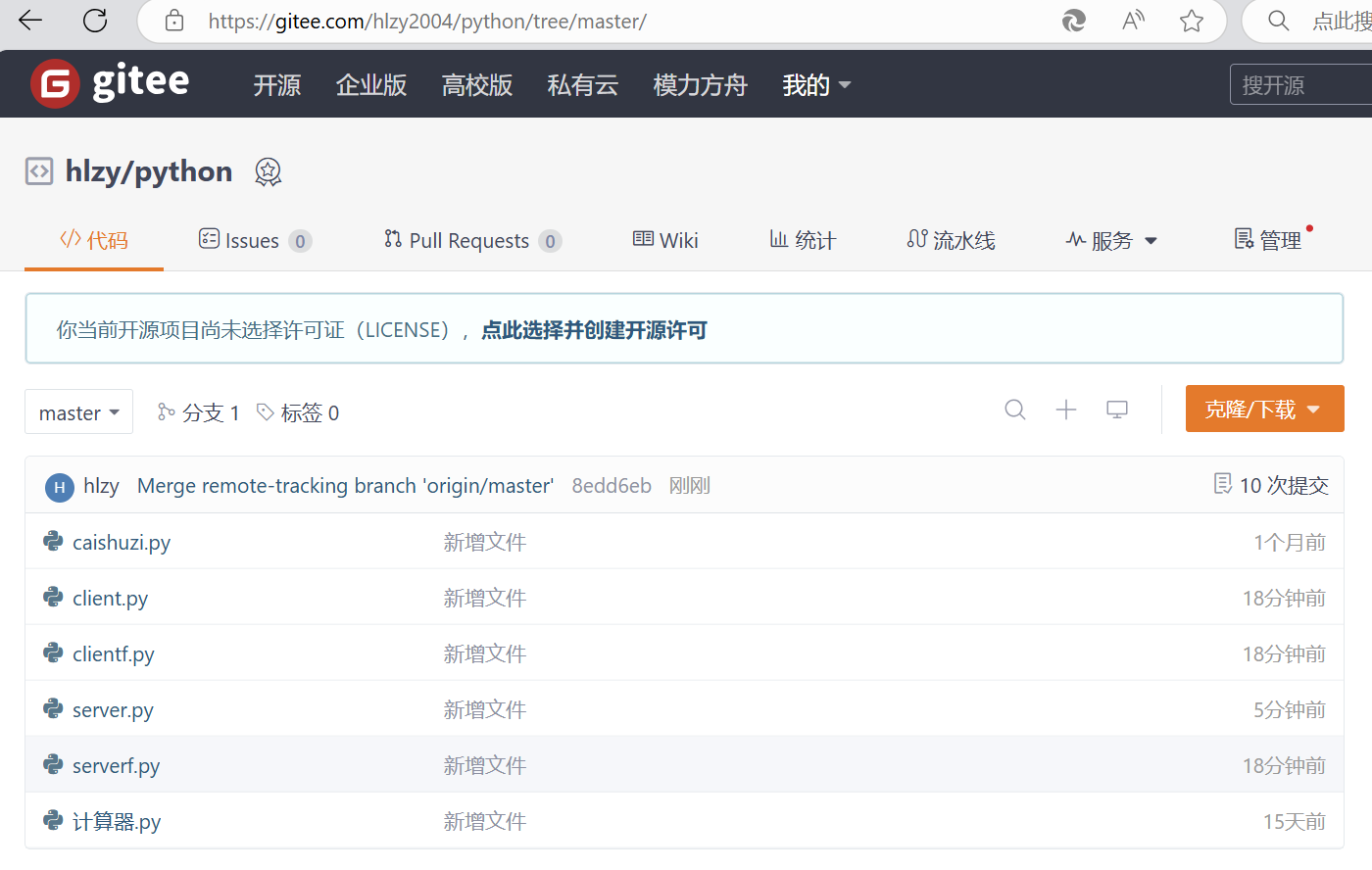Activate the read aloud icon
Viewport: 1372px width, 870px height.
point(1133,21)
